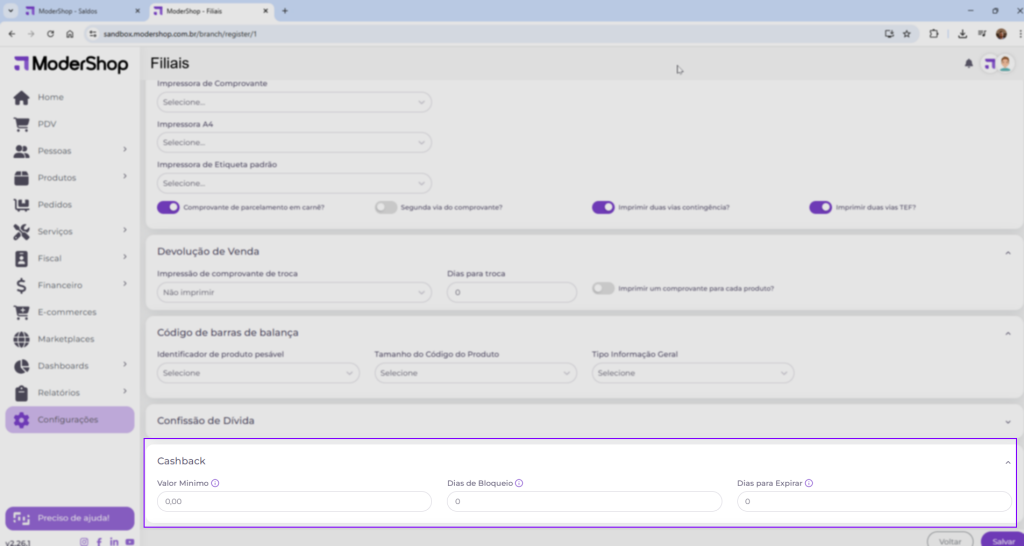Open Impressão de comprovante de troca dropdown
The image size is (1024, 546).
pos(294,293)
